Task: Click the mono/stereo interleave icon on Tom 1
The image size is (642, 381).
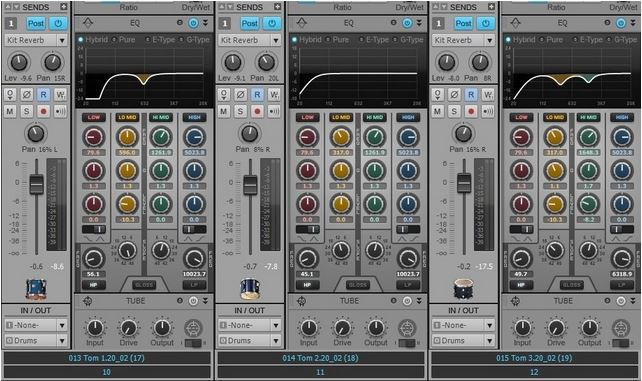Action: tap(10, 95)
